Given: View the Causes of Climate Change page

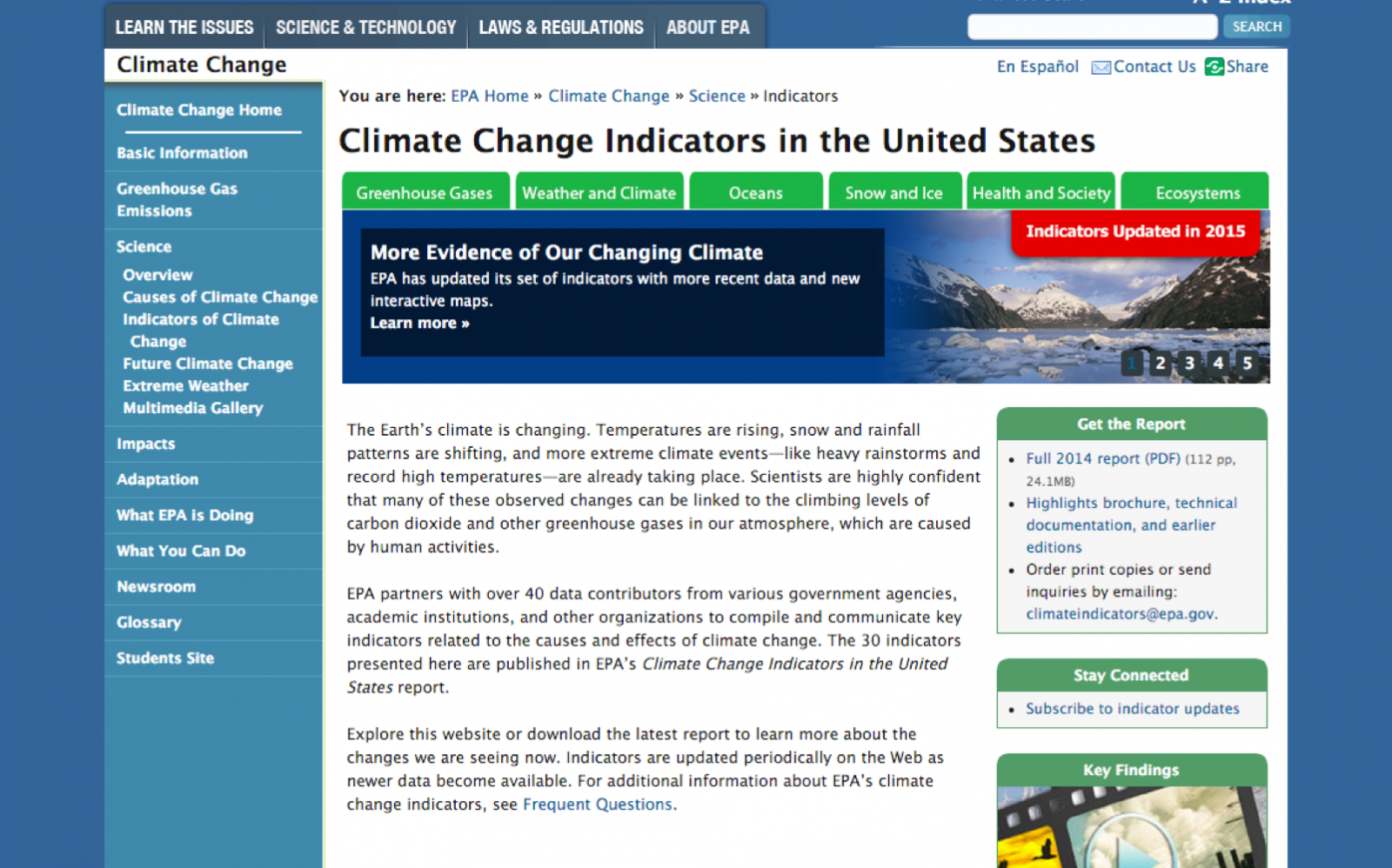Looking at the screenshot, I should tap(220, 297).
